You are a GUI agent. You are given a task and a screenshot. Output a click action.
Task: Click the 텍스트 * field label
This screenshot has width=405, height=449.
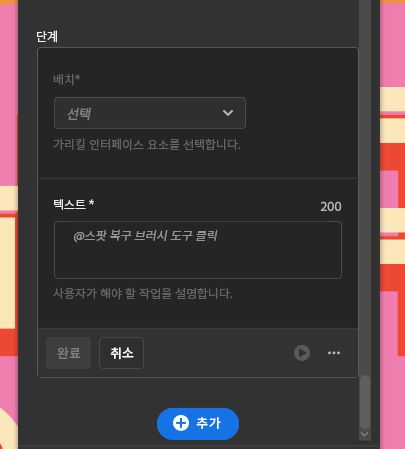point(74,204)
